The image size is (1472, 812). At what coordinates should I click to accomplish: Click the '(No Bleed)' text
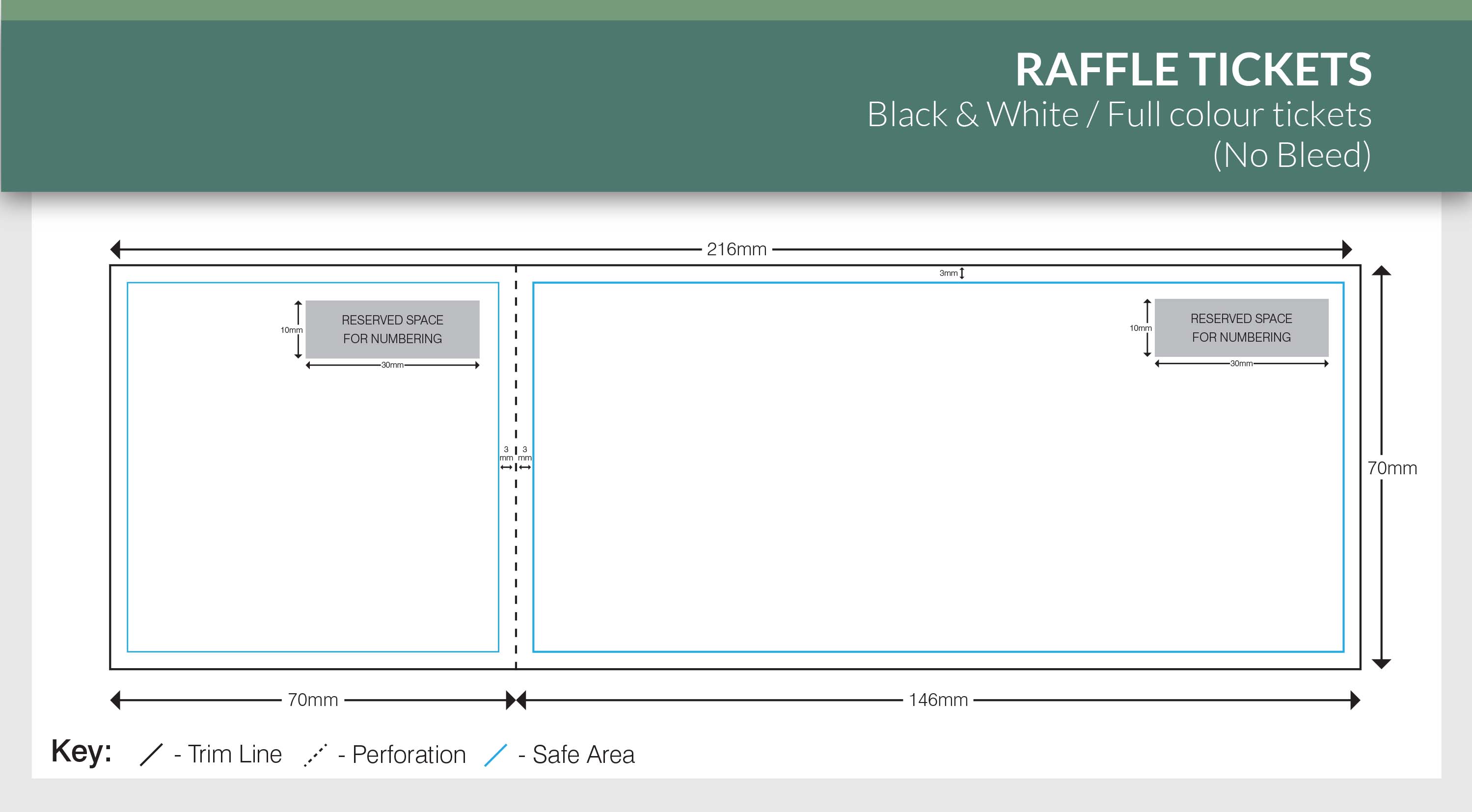tap(1292, 155)
